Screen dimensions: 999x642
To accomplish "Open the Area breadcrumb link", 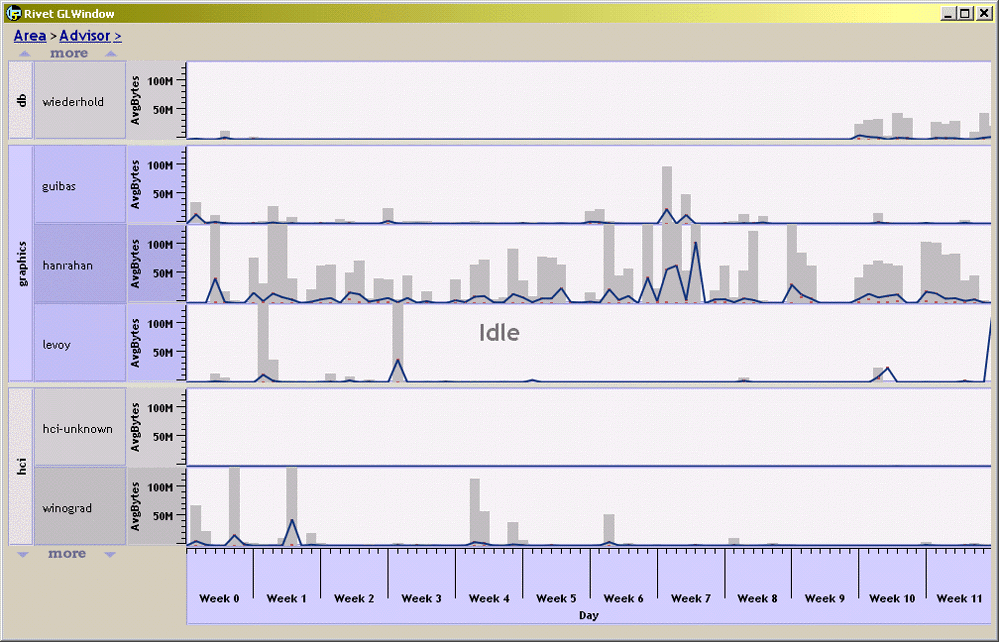I will pos(29,36).
